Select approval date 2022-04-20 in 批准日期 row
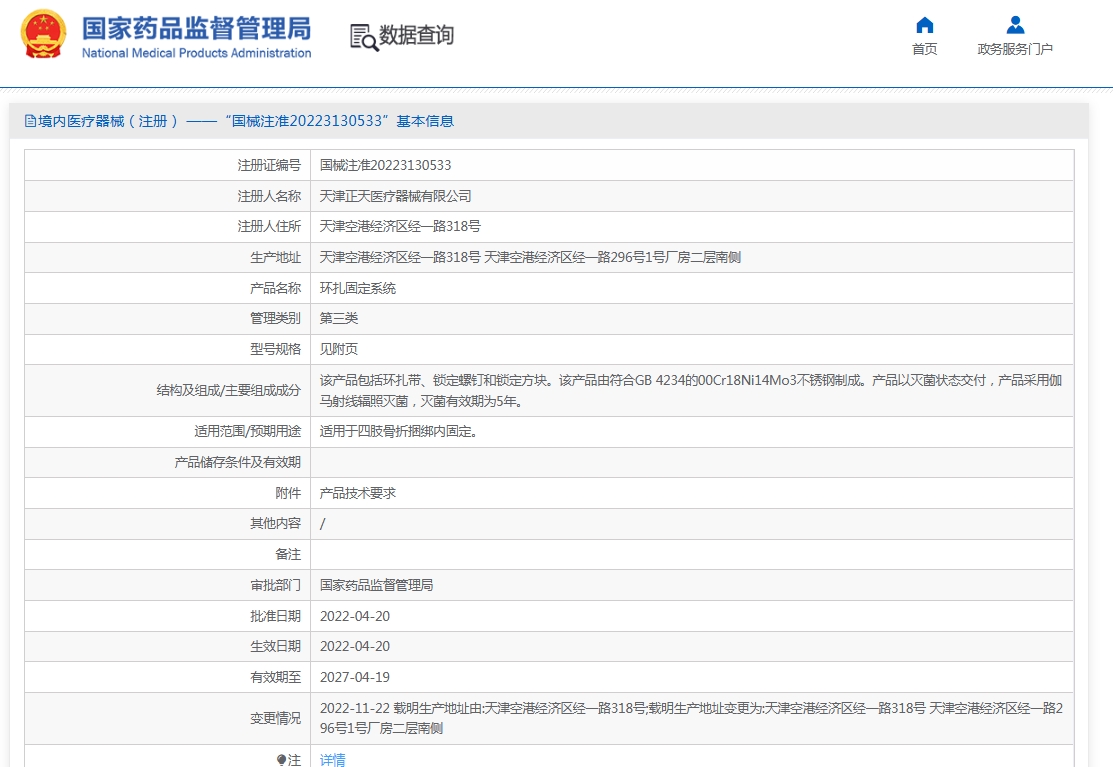The width and height of the screenshot is (1113, 767). click(x=355, y=617)
